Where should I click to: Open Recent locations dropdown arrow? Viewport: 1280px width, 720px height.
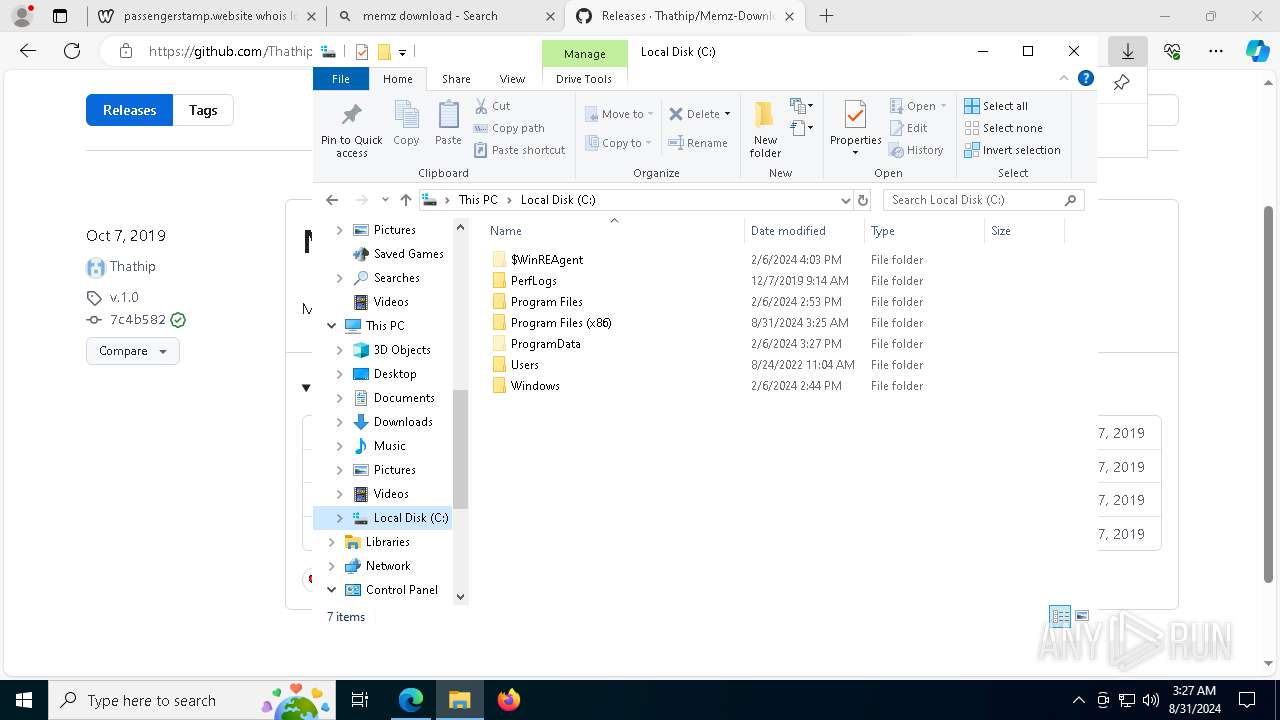(385, 200)
